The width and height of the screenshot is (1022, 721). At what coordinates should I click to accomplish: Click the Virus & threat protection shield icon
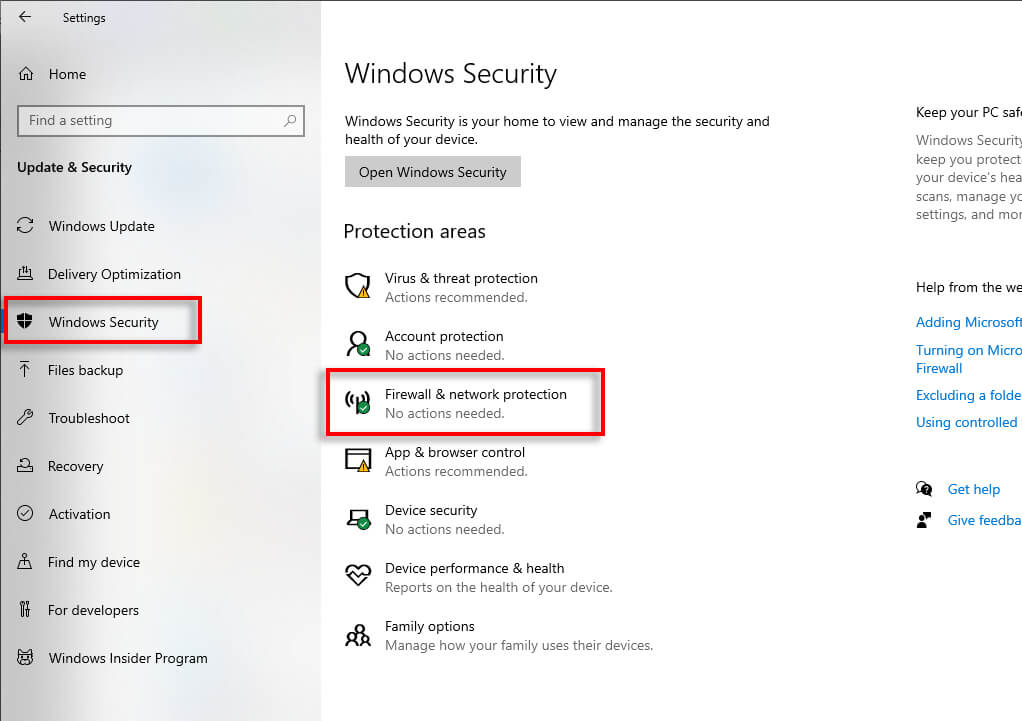tap(357, 287)
